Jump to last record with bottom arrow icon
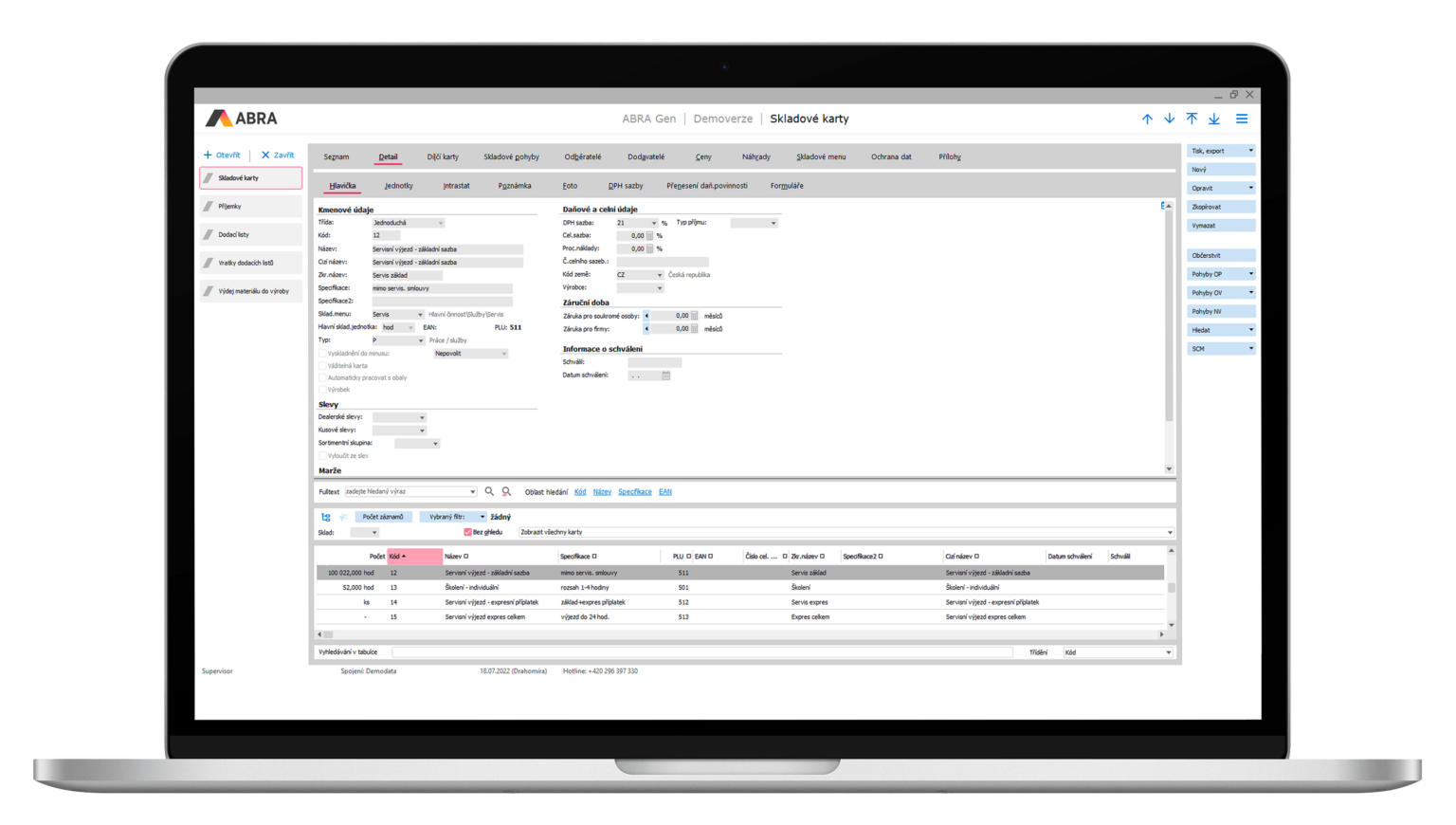 pyautogui.click(x=1214, y=119)
